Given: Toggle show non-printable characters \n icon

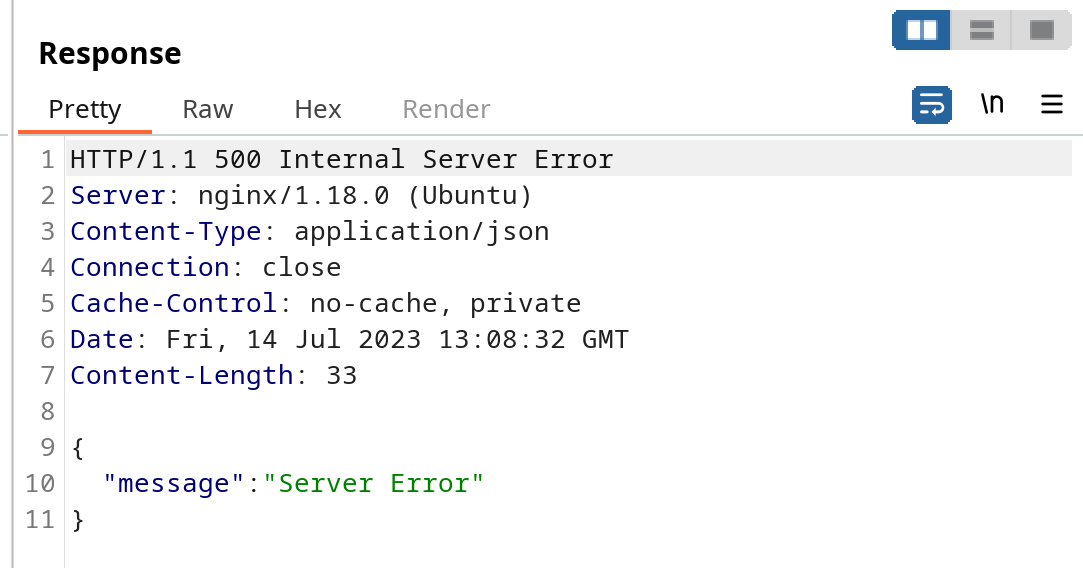Looking at the screenshot, I should pyautogui.click(x=992, y=104).
